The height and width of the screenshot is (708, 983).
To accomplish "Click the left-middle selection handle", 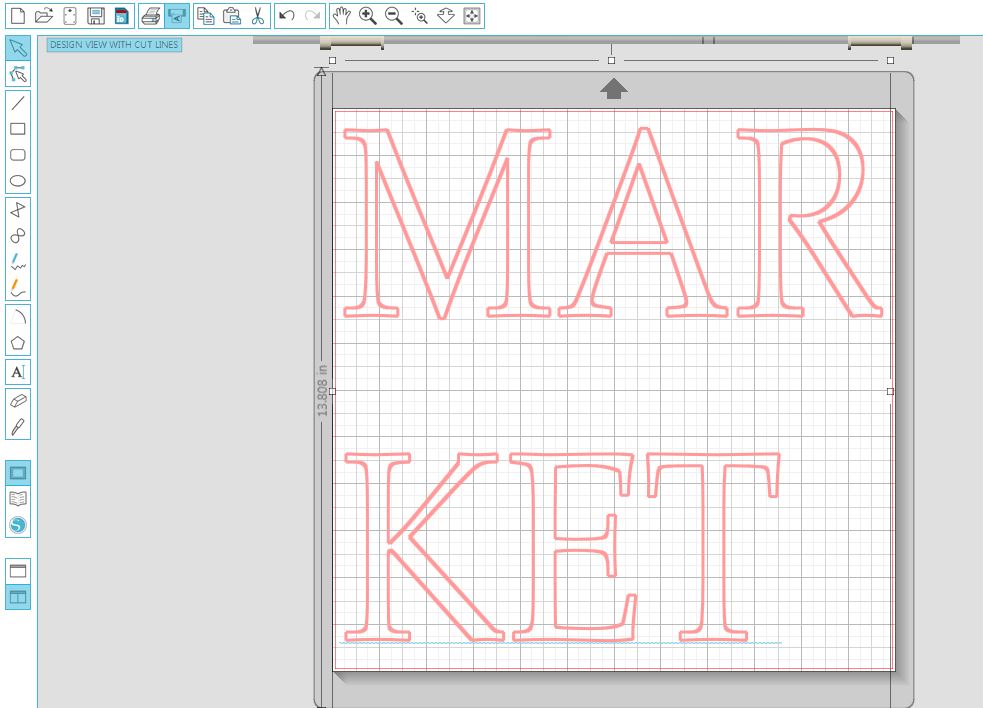I will 333,391.
